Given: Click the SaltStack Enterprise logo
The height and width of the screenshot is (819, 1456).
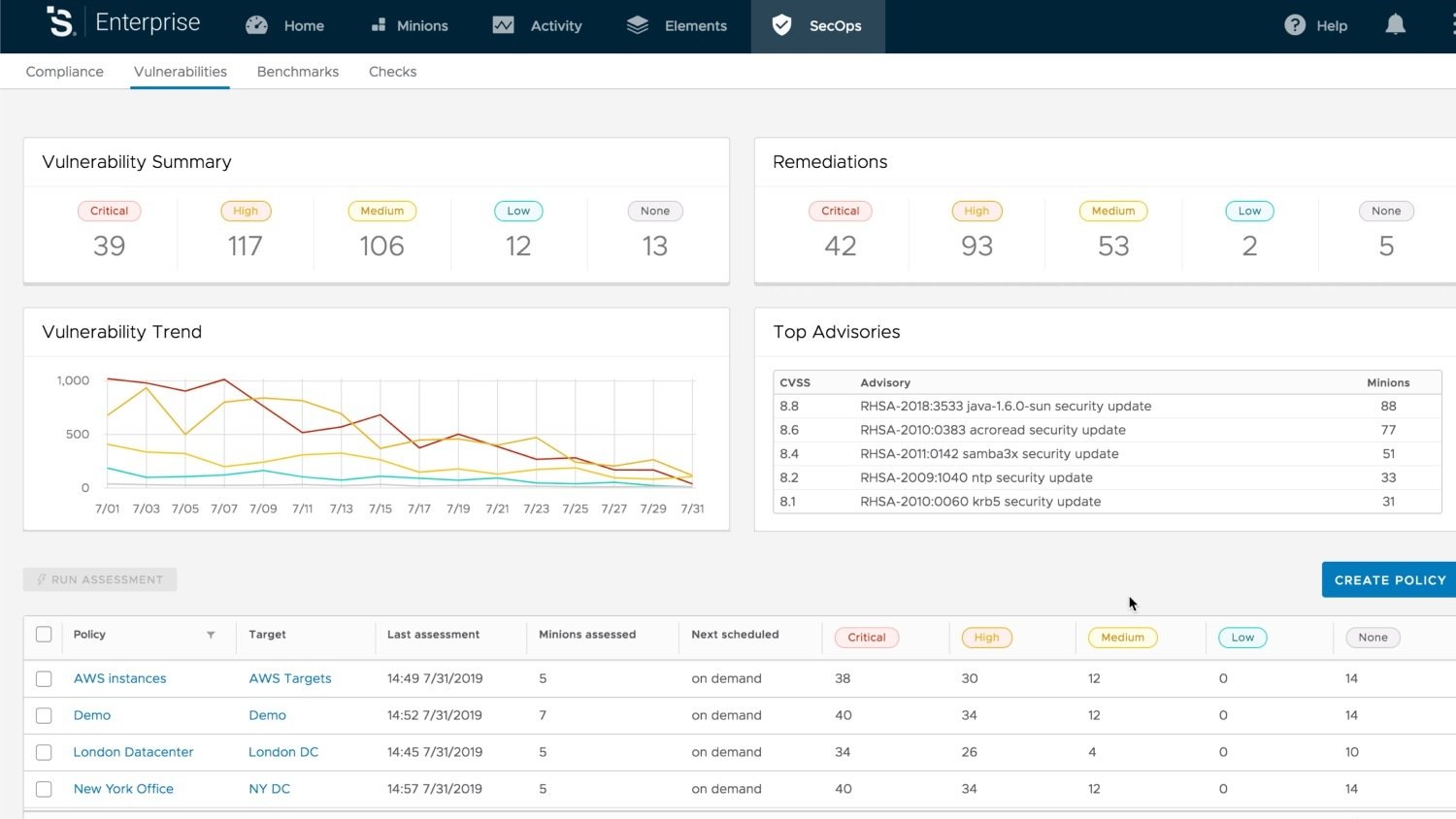Looking at the screenshot, I should [x=60, y=23].
